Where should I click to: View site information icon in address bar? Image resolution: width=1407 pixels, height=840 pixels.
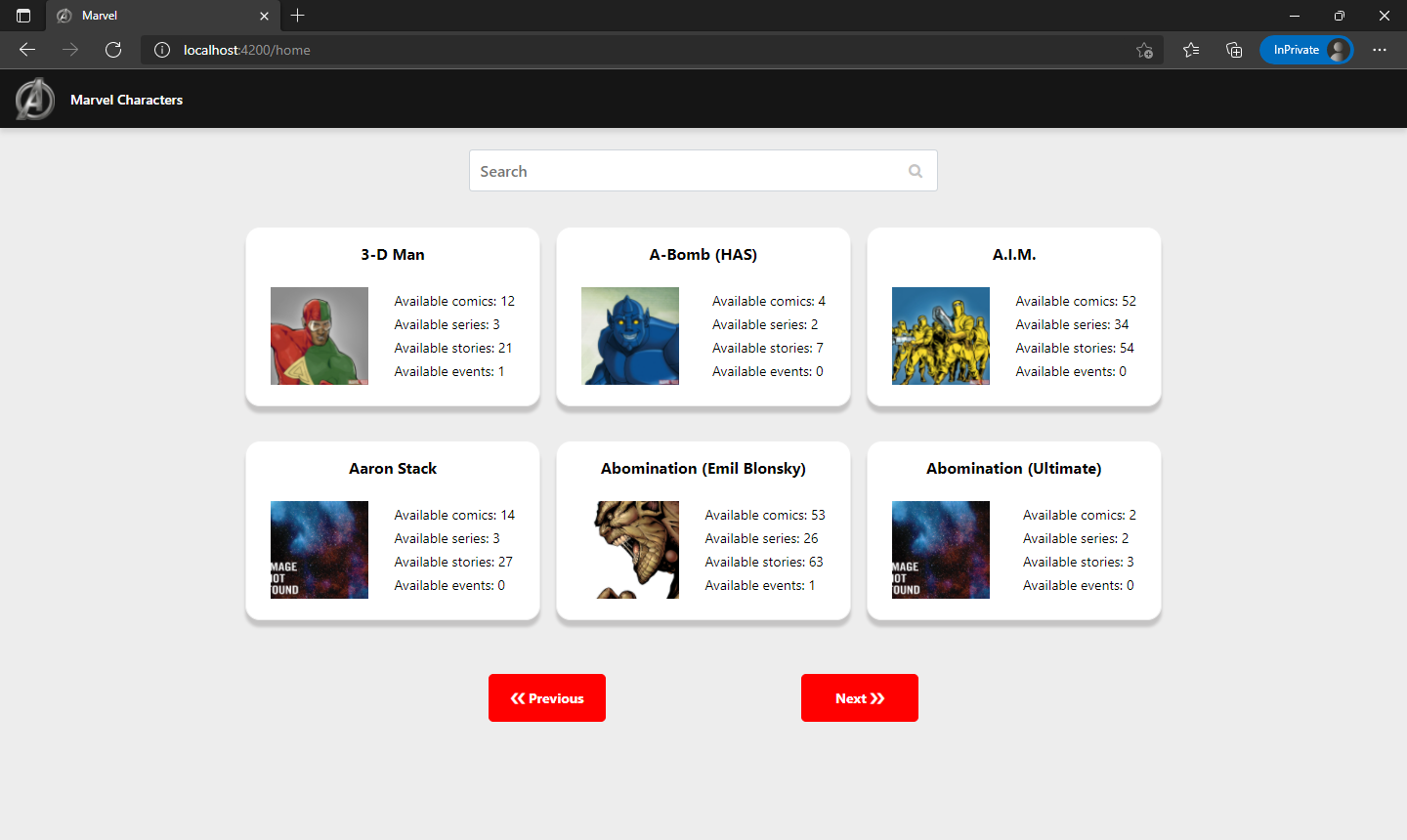[162, 50]
